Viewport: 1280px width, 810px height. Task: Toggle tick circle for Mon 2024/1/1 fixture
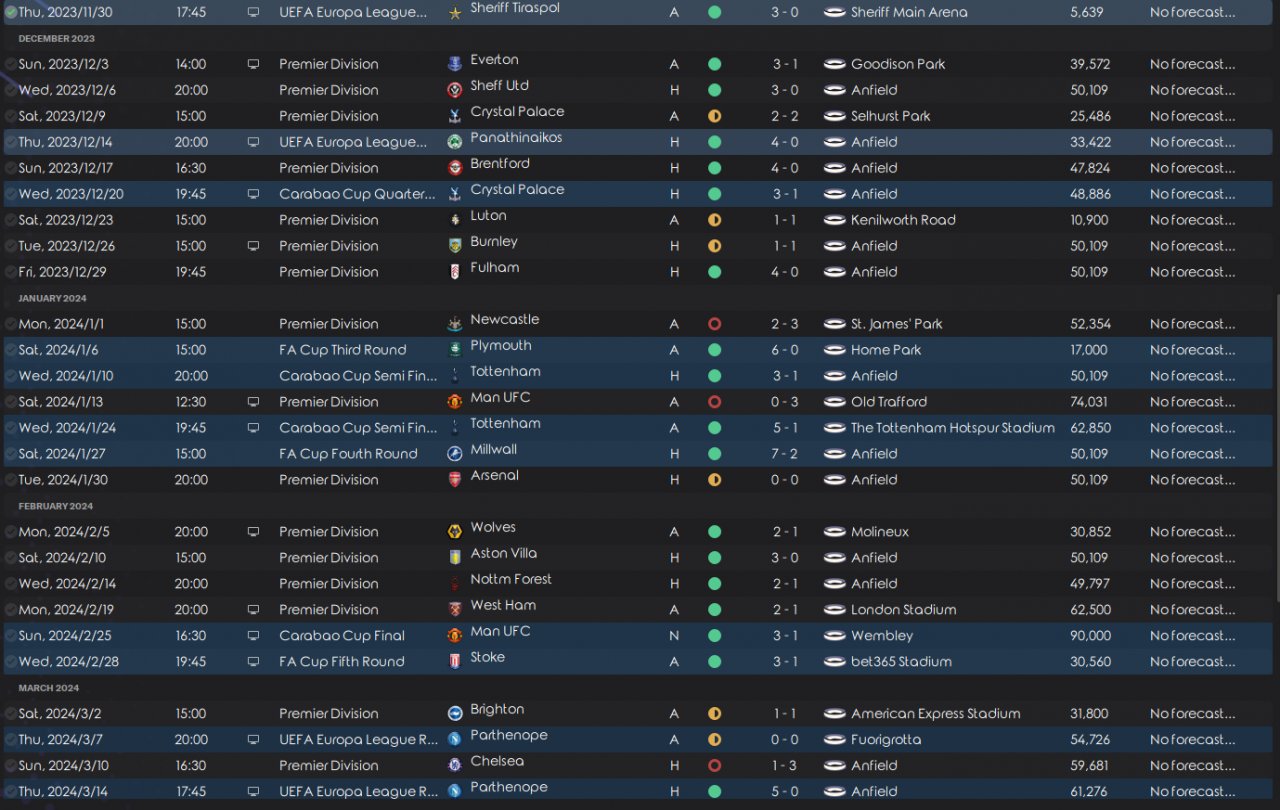10,324
